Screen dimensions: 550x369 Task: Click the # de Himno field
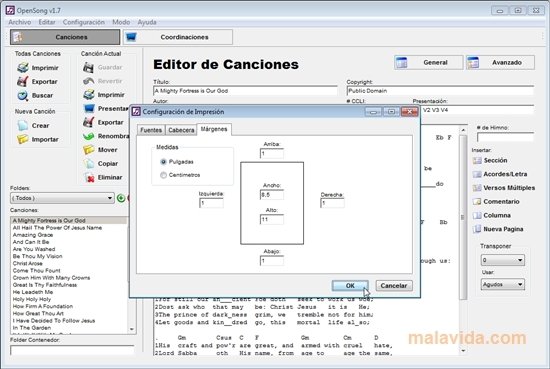[505, 137]
